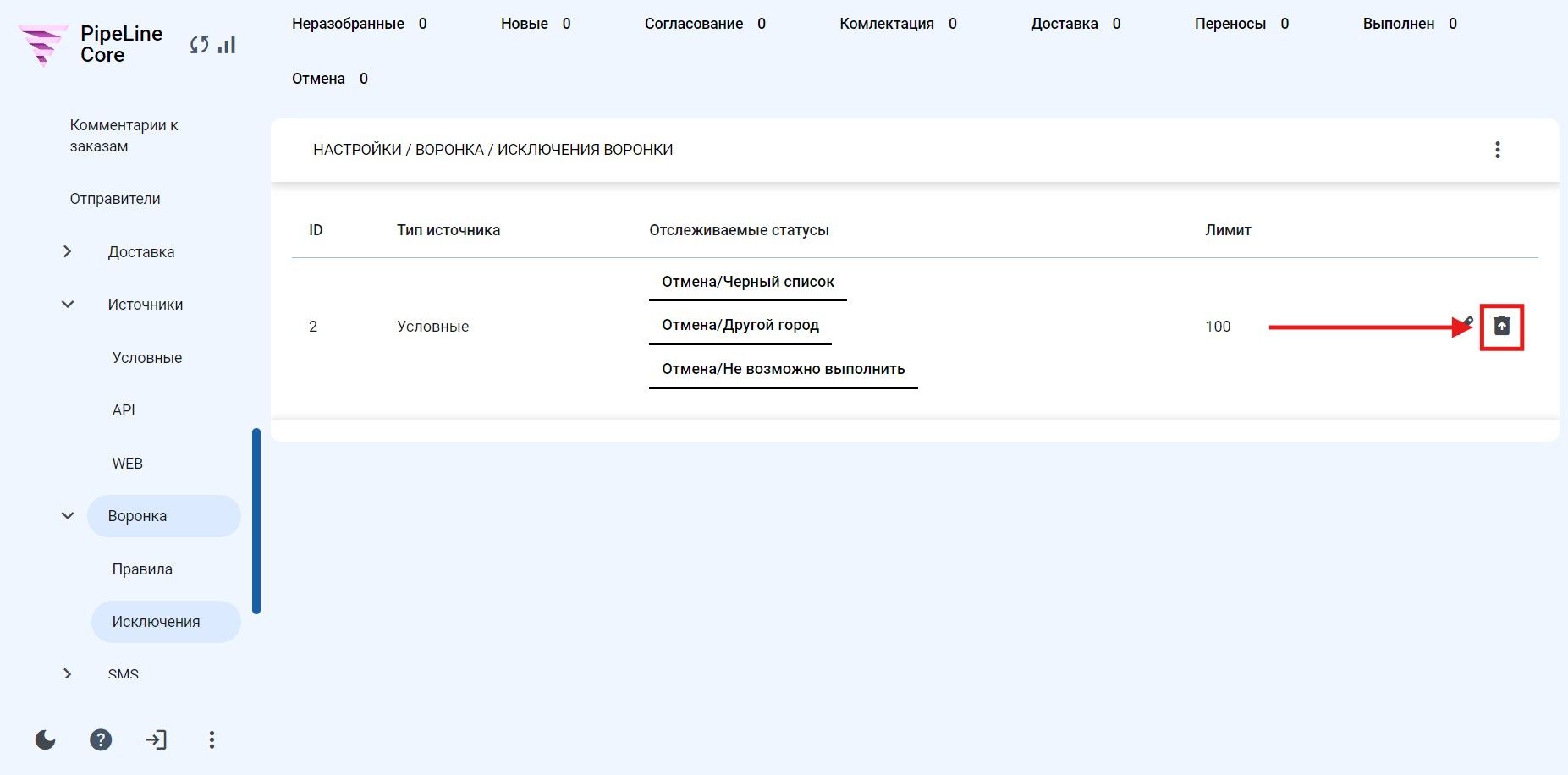Screen dimensions: 1568x775
Task: Collapse the Источники sidebar section
Action: click(68, 305)
